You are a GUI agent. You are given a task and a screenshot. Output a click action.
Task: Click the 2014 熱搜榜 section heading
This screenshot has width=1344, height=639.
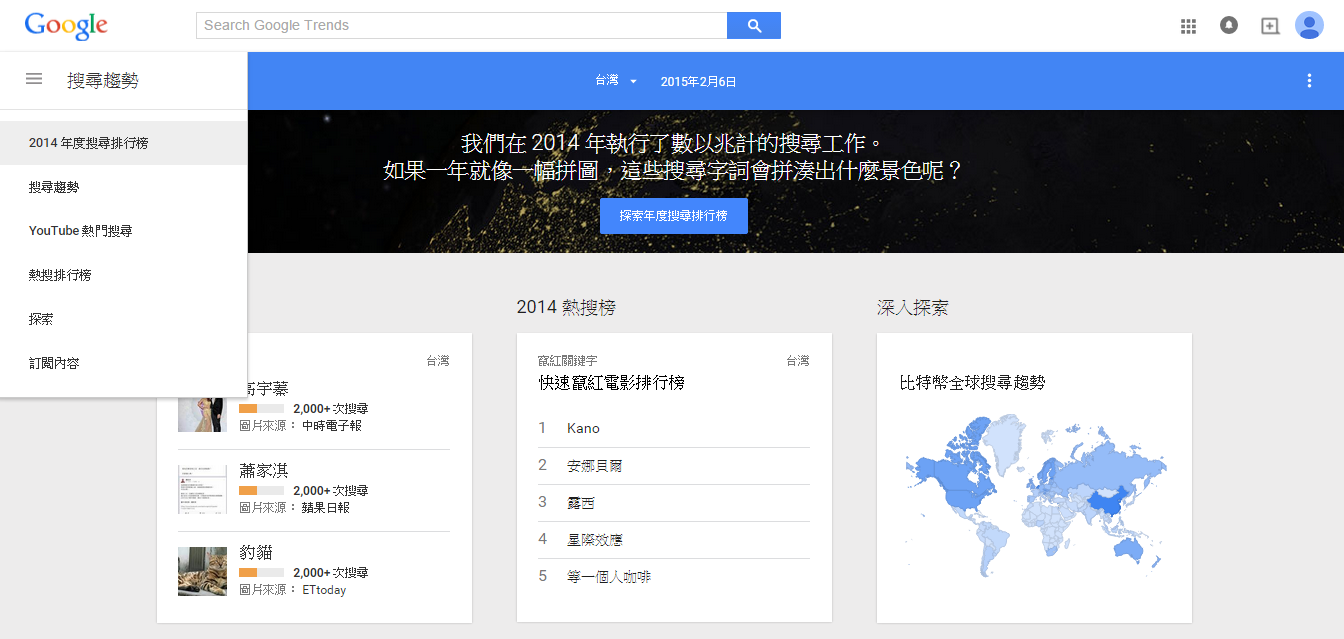pos(566,308)
